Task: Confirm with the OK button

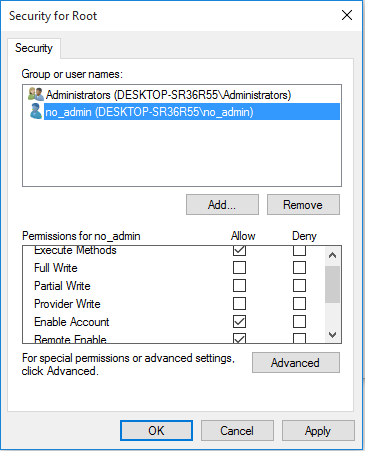Action: (156, 430)
